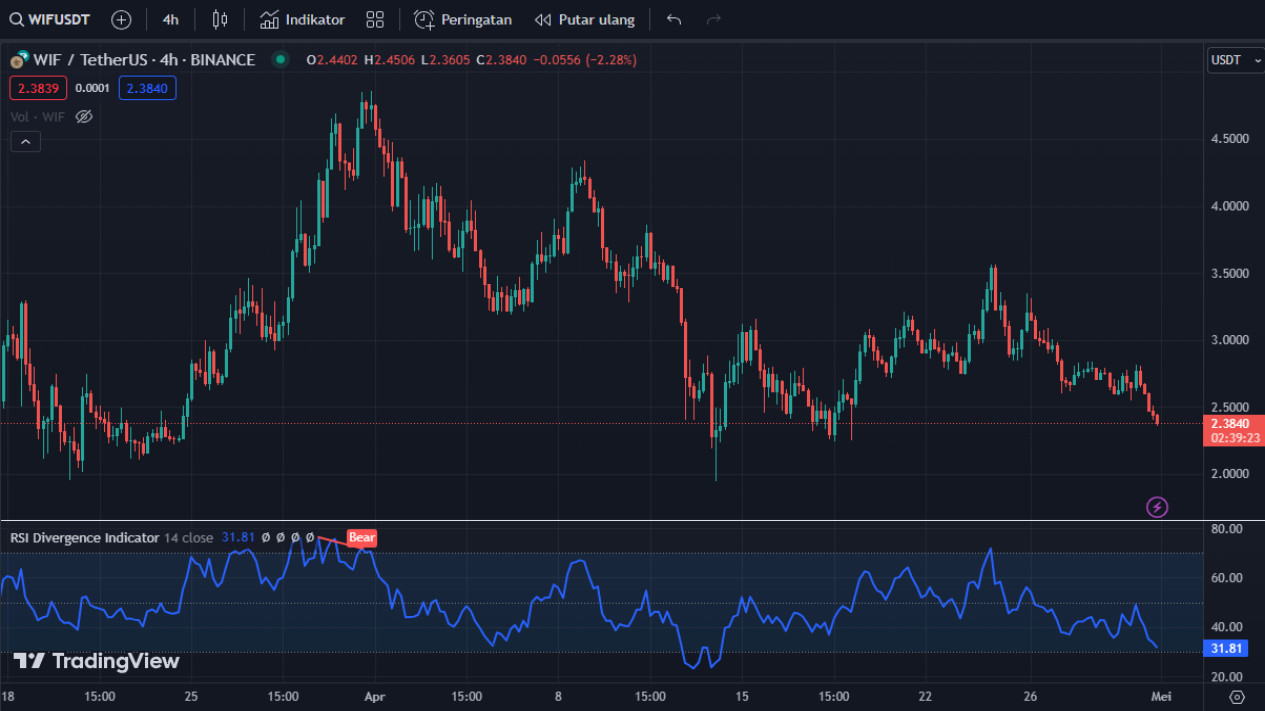Image resolution: width=1265 pixels, height=711 pixels.
Task: Click the purple lightning flash icon
Action: 1157,507
